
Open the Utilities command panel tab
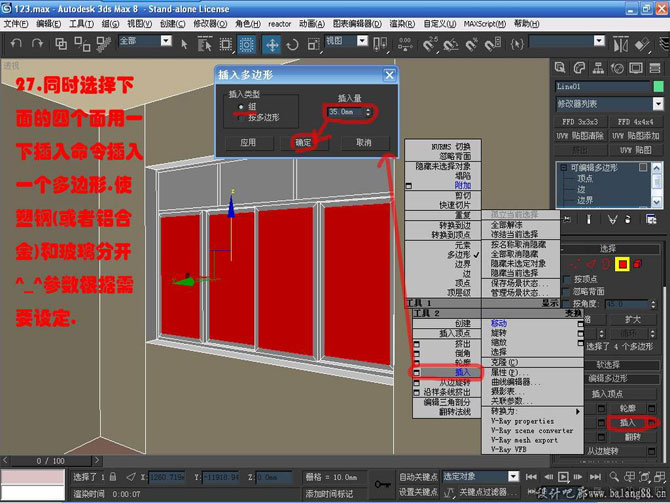point(655,68)
